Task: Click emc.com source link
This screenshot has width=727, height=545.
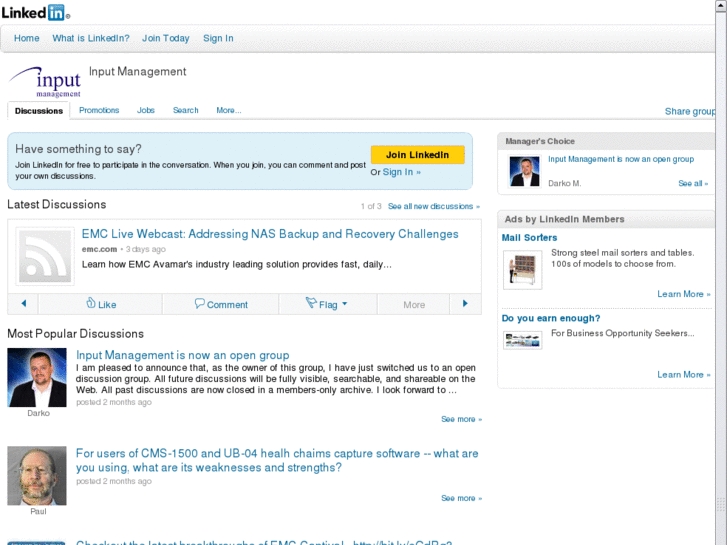Action: point(99,249)
